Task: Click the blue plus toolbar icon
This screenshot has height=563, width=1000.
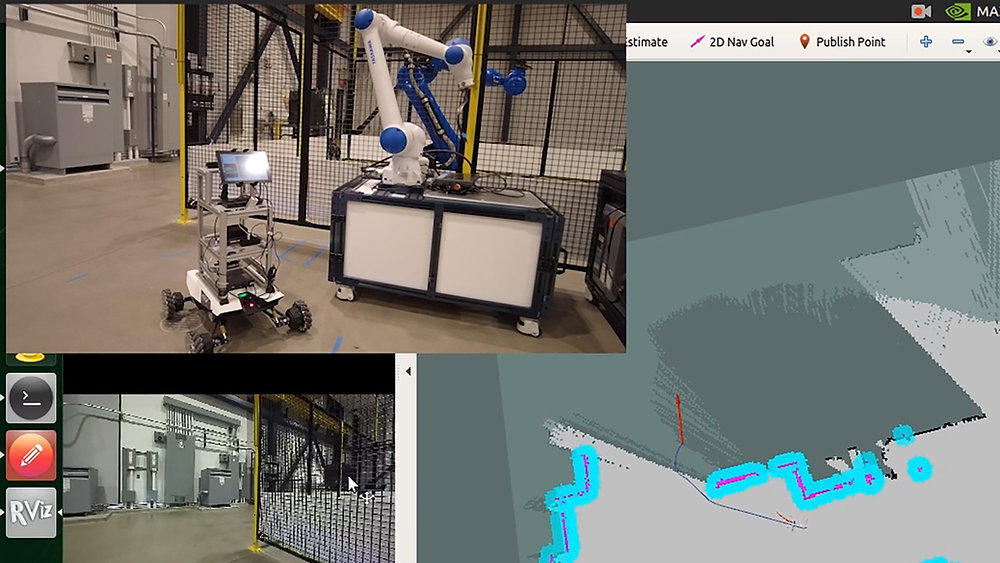Action: point(926,42)
